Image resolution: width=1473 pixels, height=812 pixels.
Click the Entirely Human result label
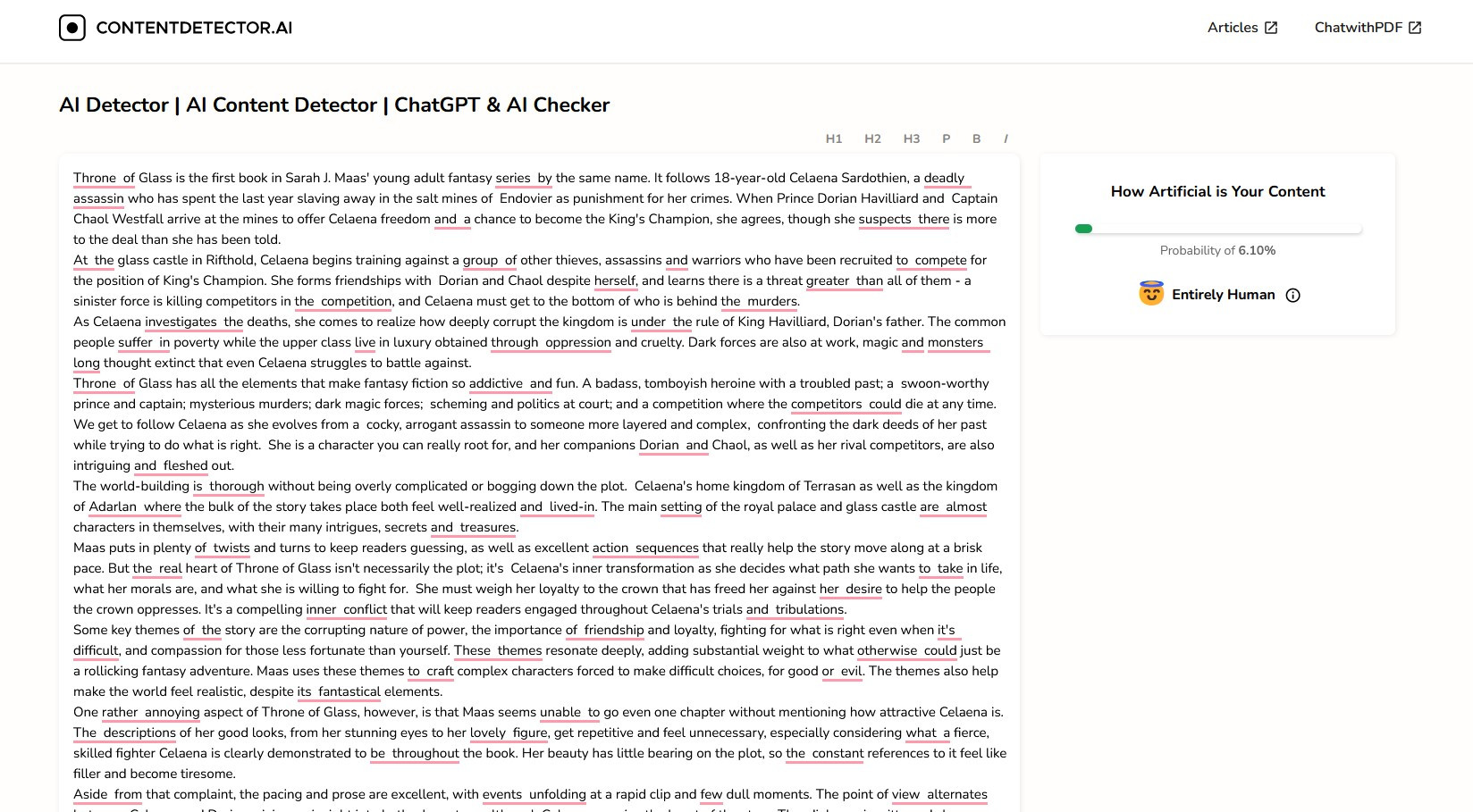1223,295
